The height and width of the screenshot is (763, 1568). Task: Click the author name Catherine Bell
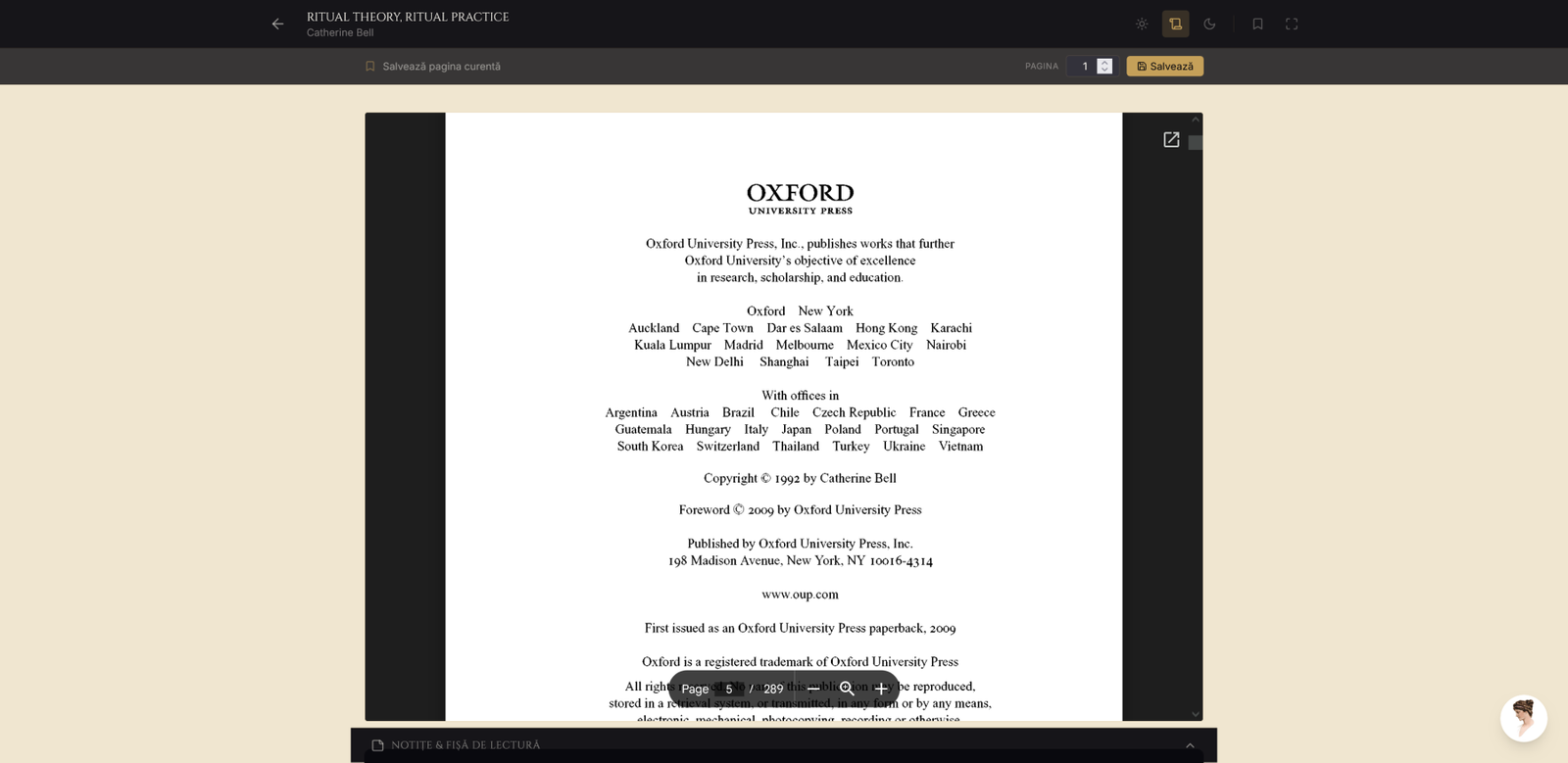pyautogui.click(x=340, y=33)
